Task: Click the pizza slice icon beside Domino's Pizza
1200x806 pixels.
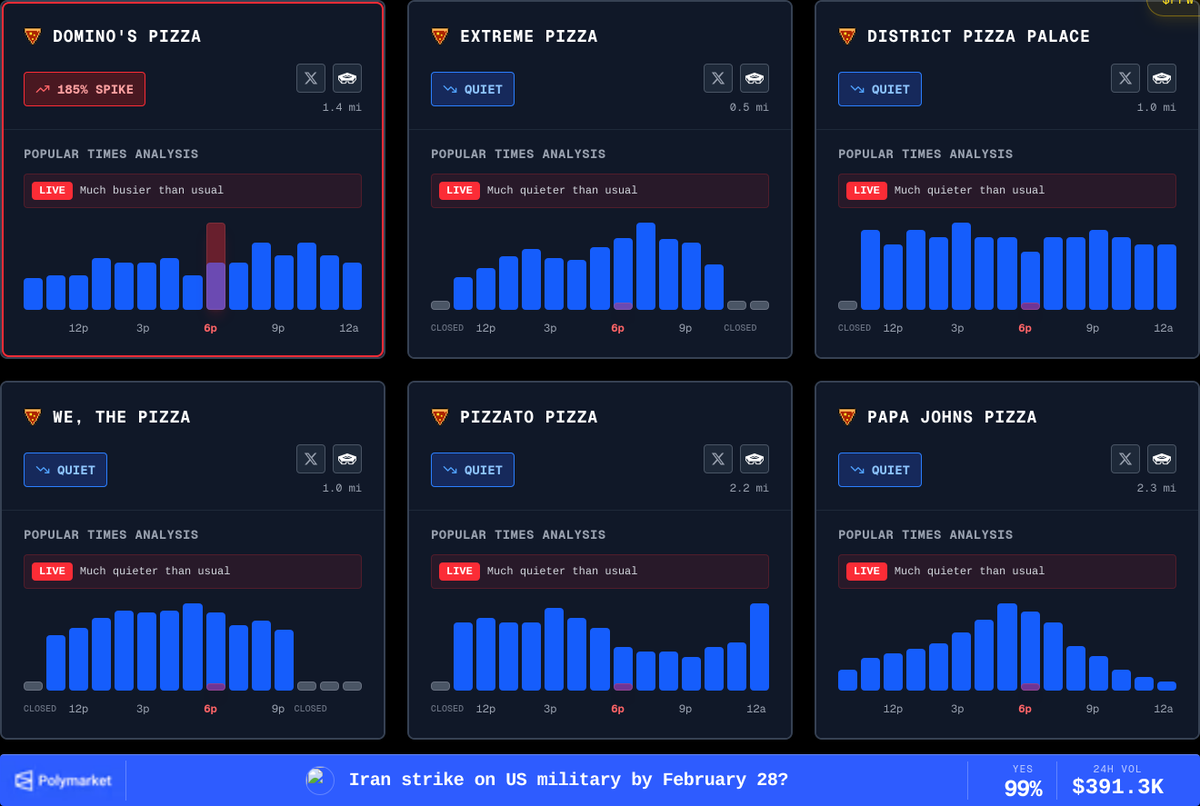Action: point(33,36)
